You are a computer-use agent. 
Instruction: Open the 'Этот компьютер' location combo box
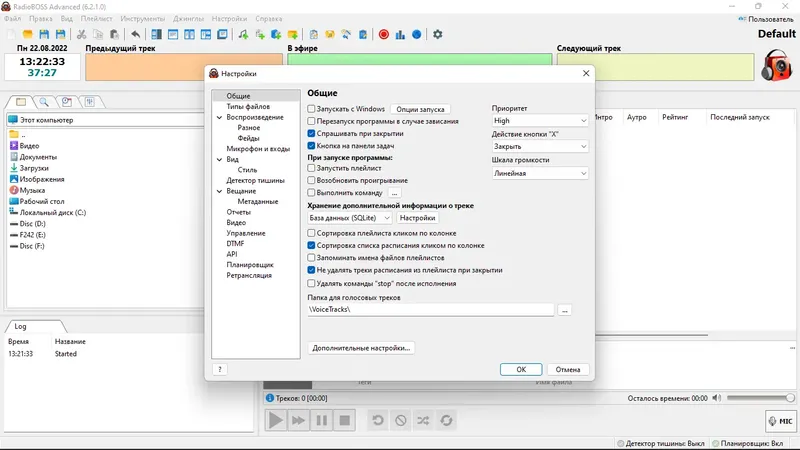[105, 120]
